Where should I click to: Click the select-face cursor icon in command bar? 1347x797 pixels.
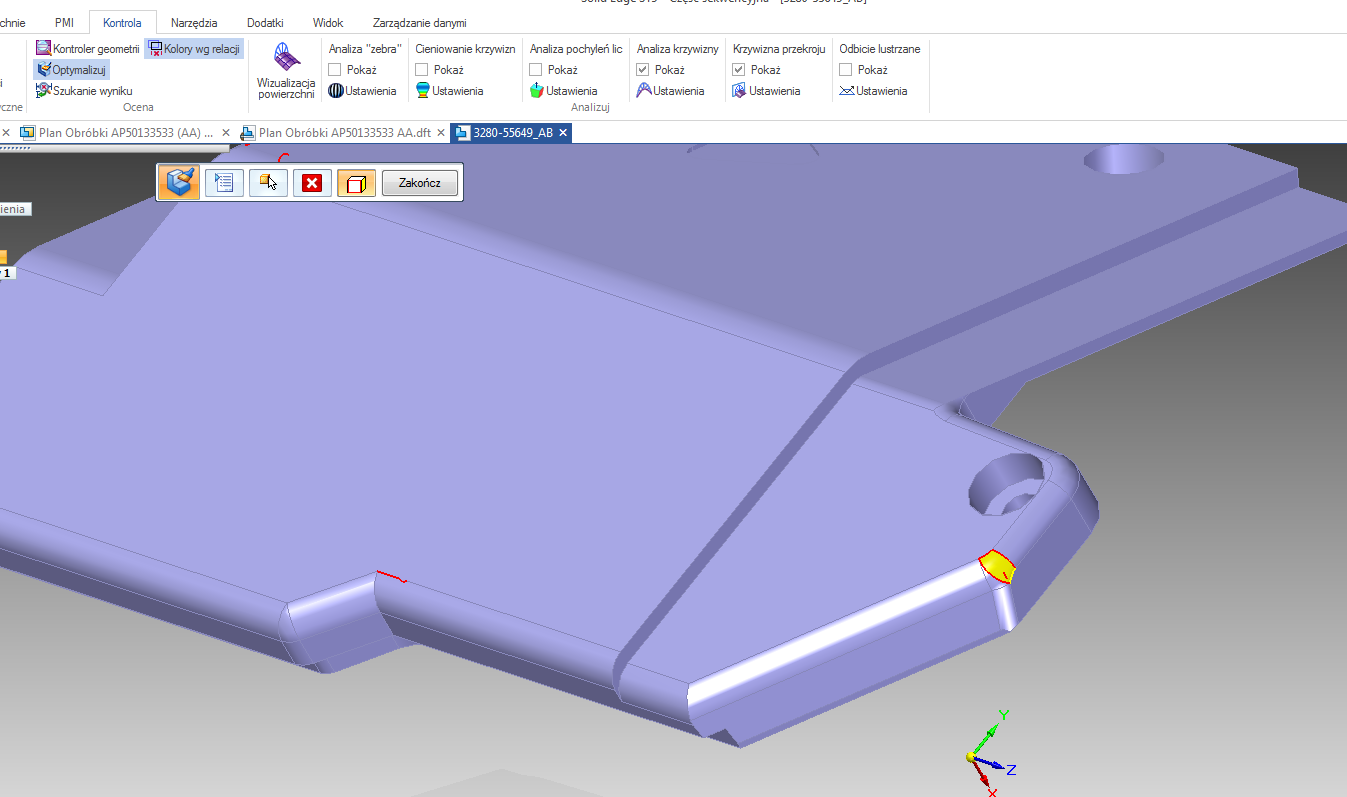pos(268,183)
